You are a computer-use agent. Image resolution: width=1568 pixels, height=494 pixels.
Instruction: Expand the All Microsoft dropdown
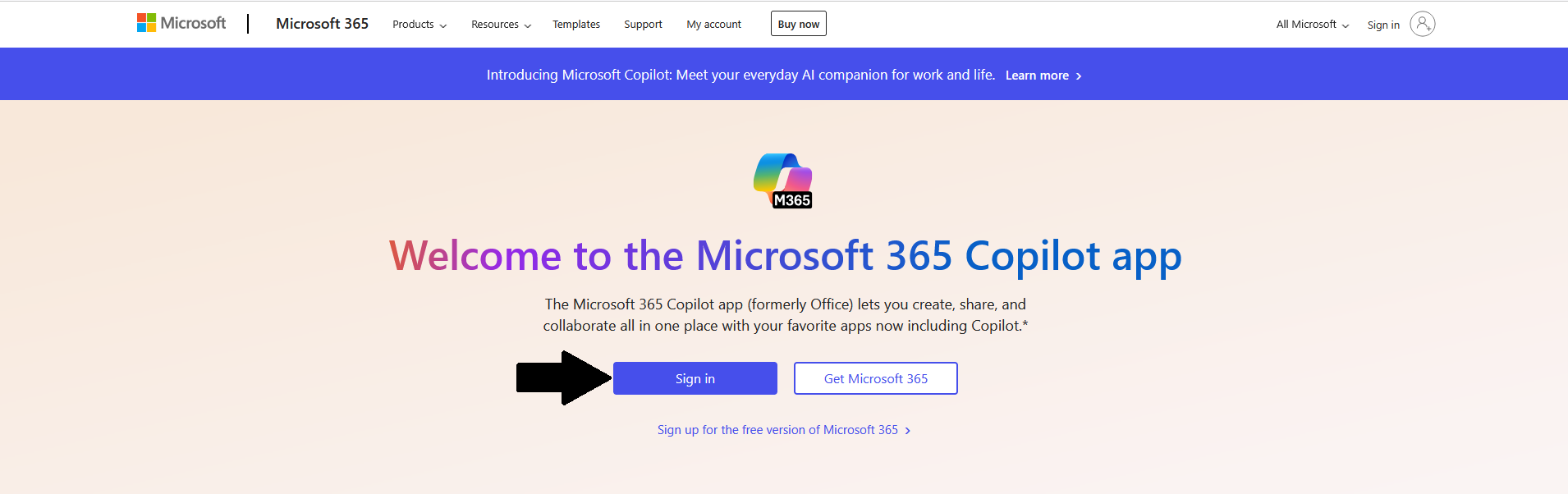[1313, 25]
